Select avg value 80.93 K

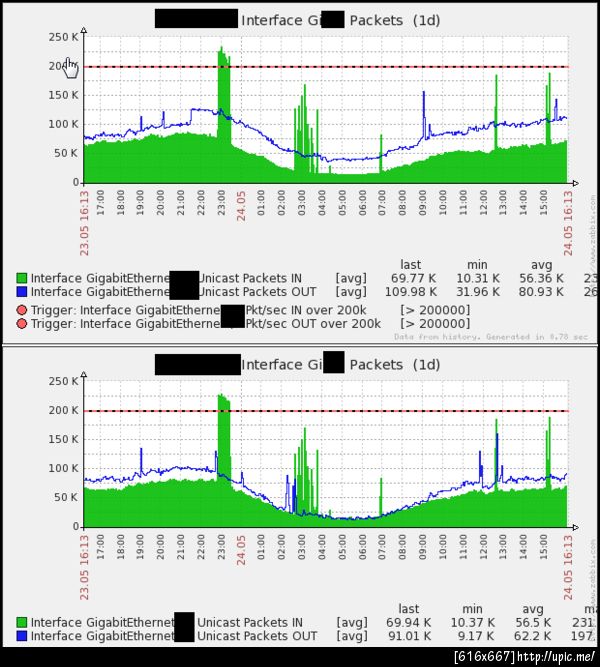click(x=541, y=292)
